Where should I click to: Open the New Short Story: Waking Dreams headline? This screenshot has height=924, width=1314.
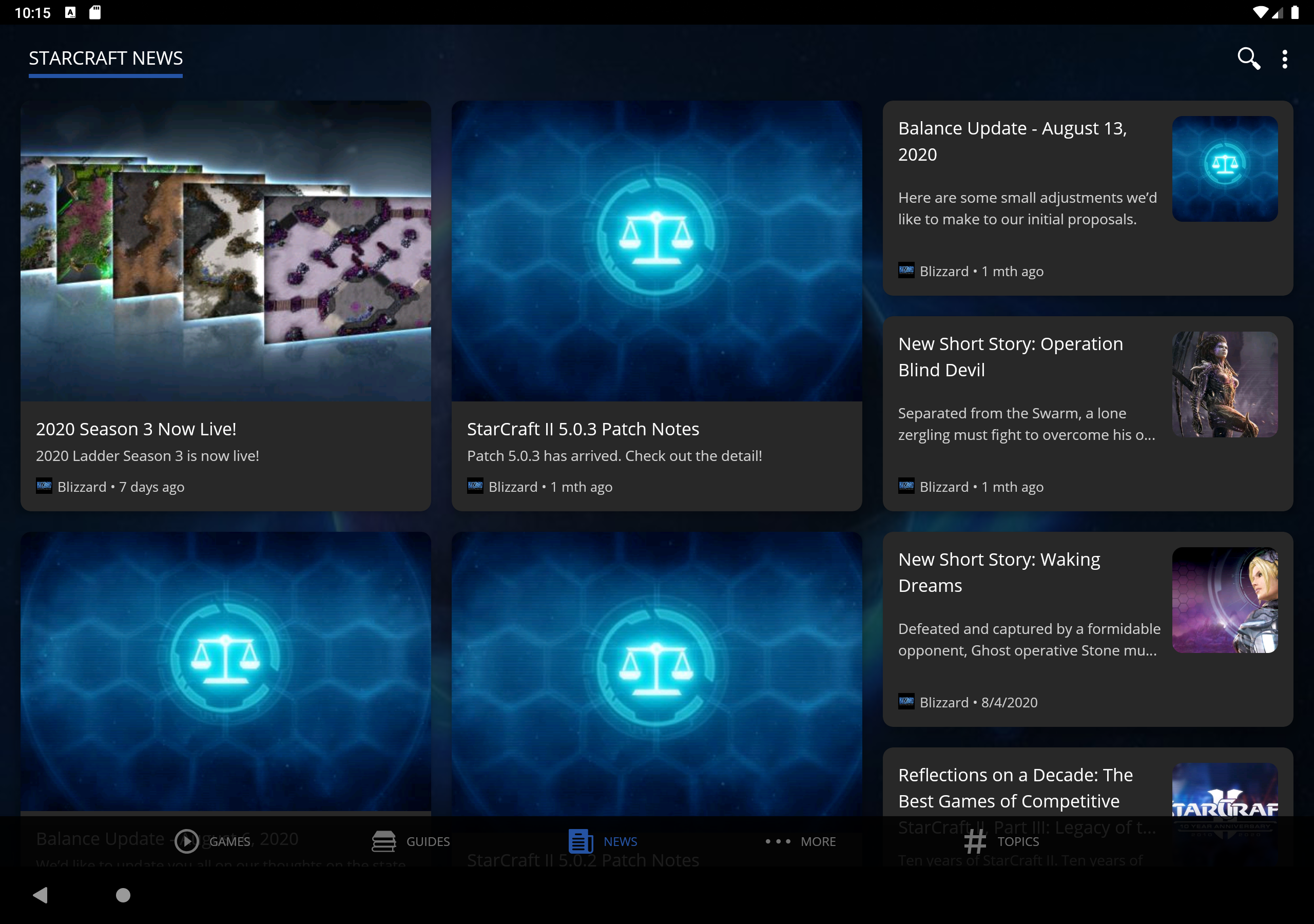click(x=999, y=572)
